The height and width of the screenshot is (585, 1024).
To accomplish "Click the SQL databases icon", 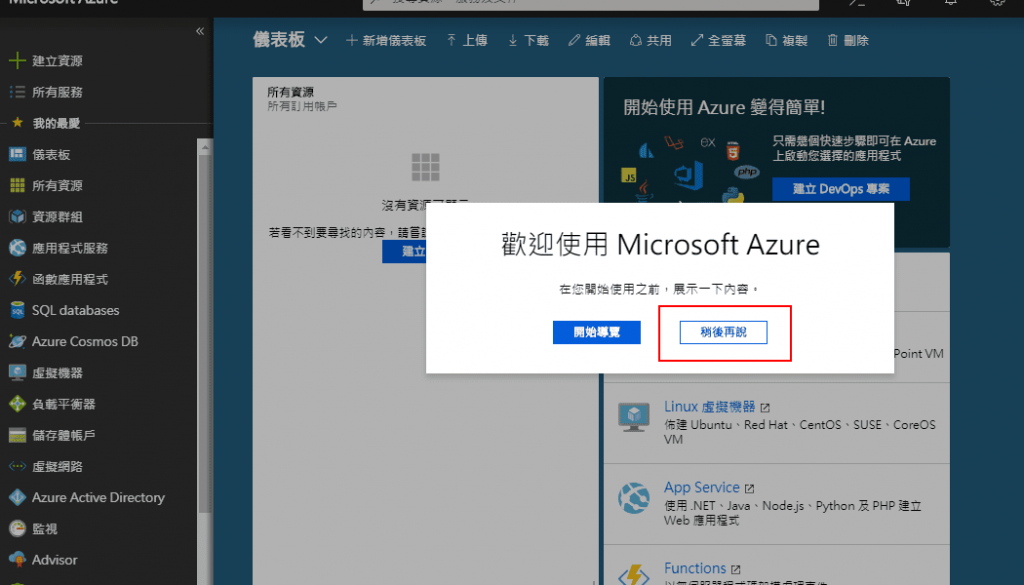I will 17,310.
